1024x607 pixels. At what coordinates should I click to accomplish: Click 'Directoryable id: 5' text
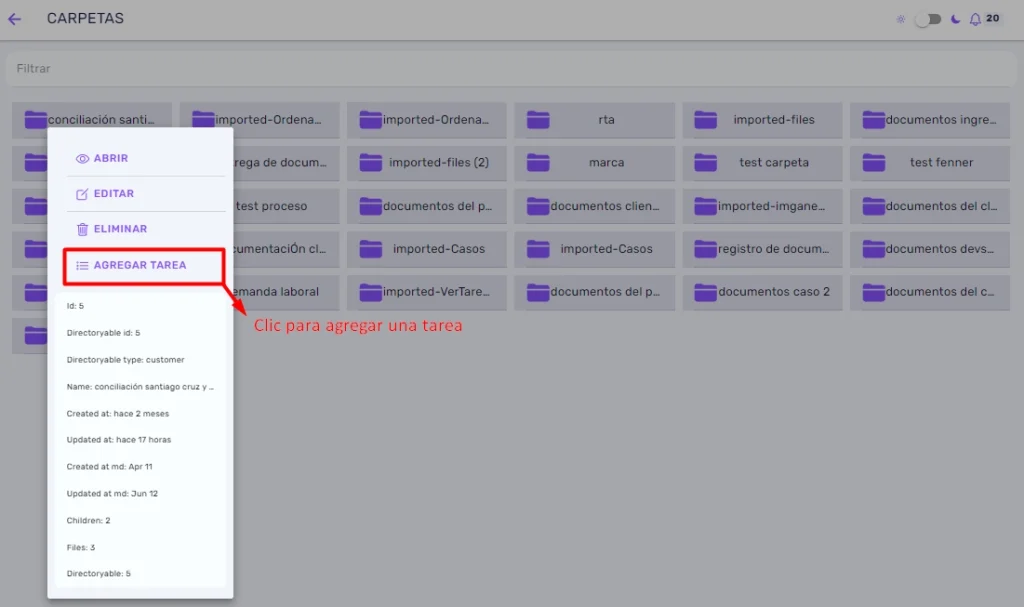[x=103, y=333]
